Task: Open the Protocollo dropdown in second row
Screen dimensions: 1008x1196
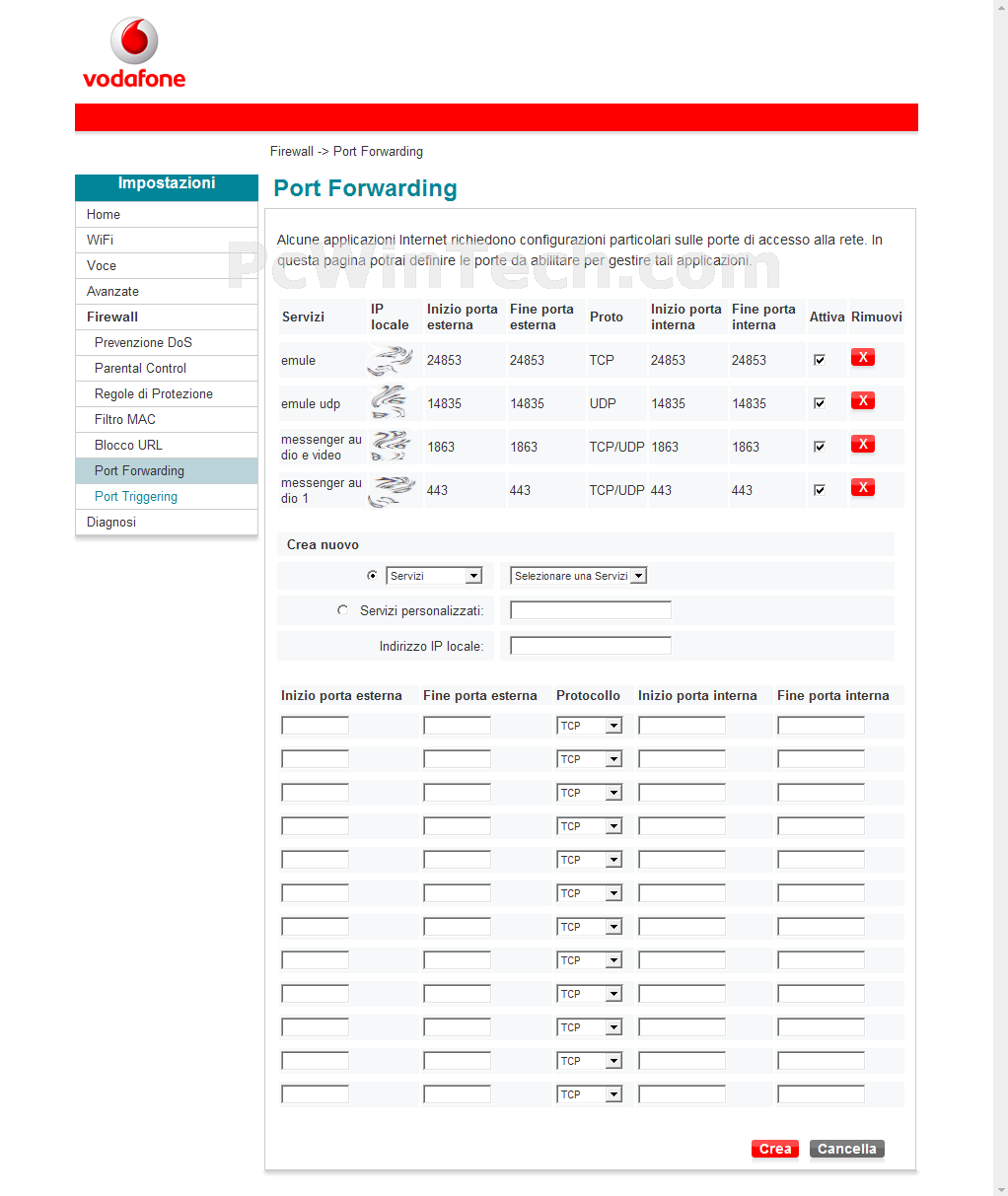Action: tap(590, 759)
